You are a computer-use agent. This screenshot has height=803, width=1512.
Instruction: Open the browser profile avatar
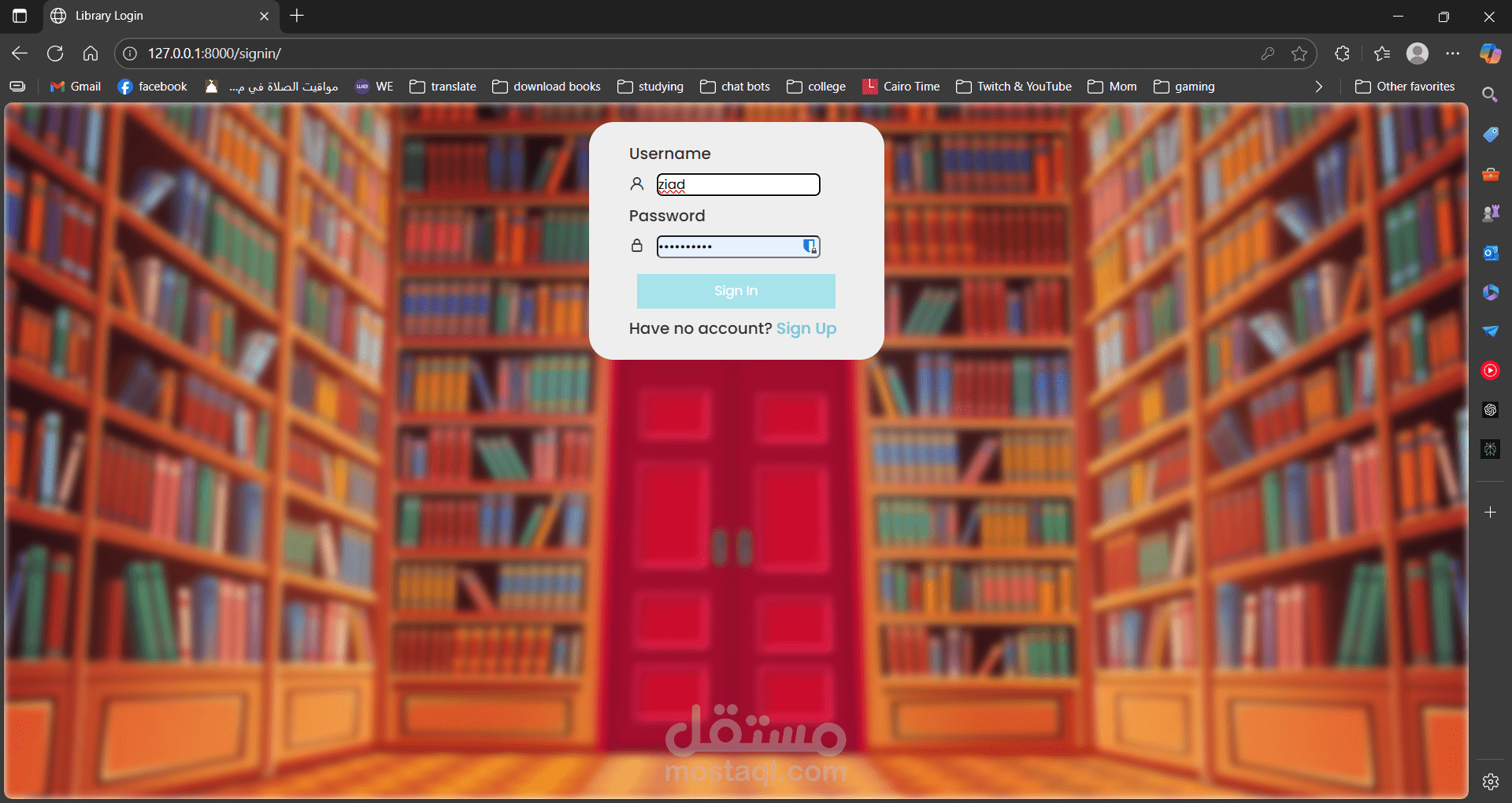[x=1417, y=54]
